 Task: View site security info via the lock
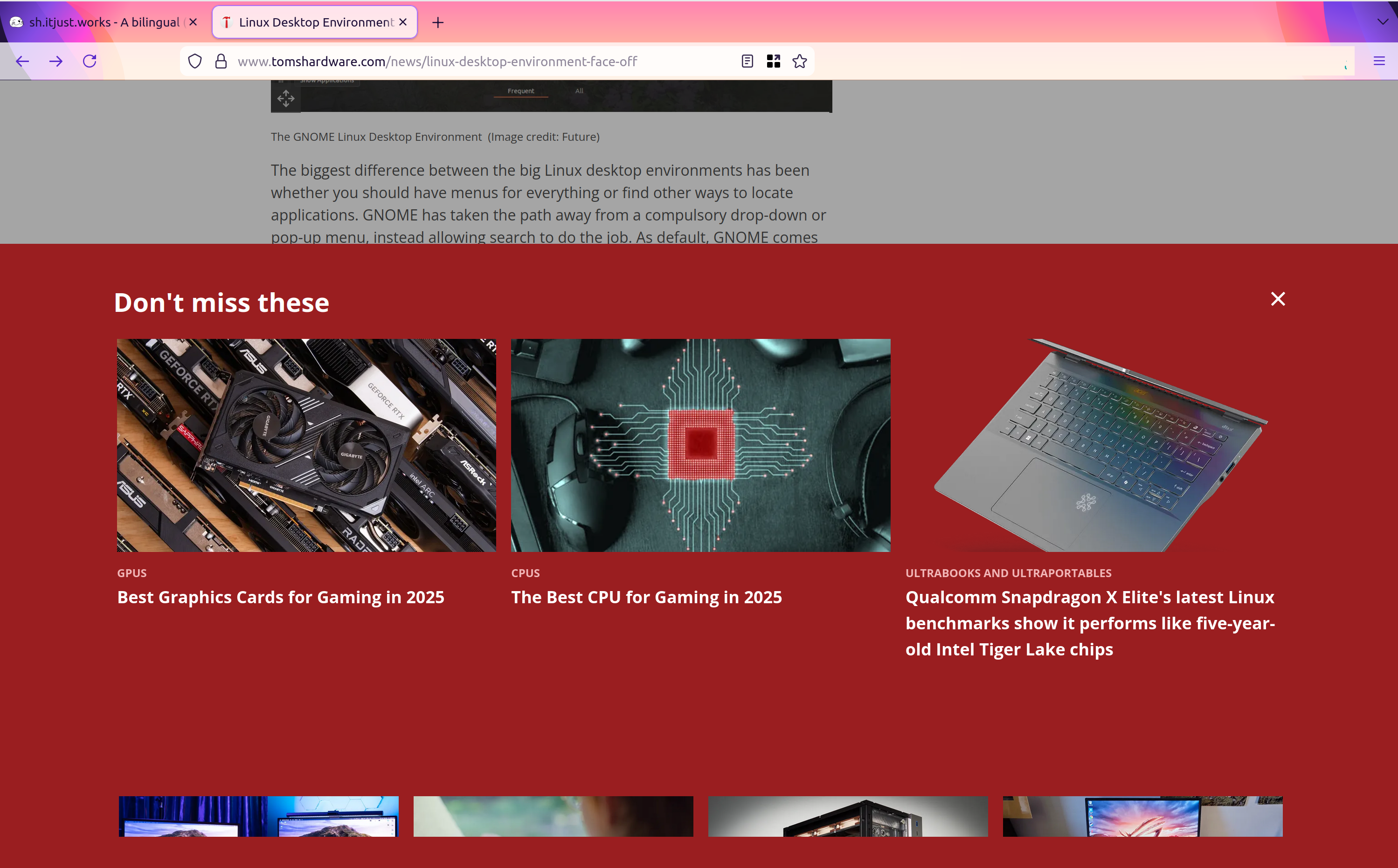pos(221,61)
